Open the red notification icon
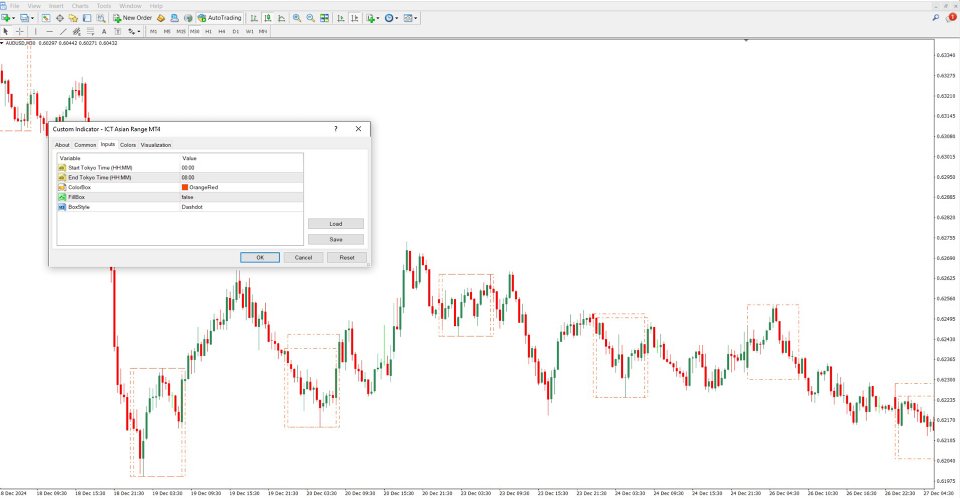This screenshot has width=960, height=498. (952, 17)
